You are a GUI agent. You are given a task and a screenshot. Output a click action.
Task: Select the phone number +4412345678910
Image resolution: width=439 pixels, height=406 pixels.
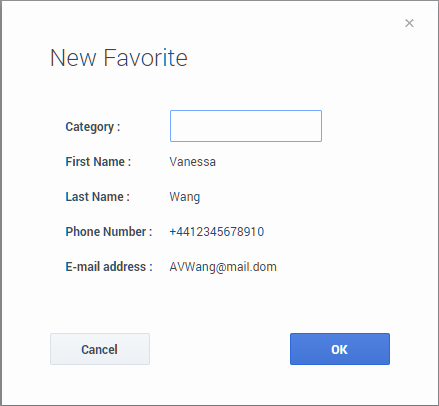[x=217, y=232]
